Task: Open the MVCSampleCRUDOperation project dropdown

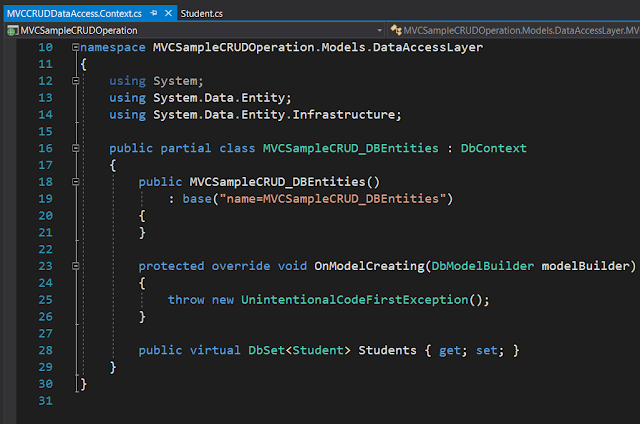Action: coord(379,30)
